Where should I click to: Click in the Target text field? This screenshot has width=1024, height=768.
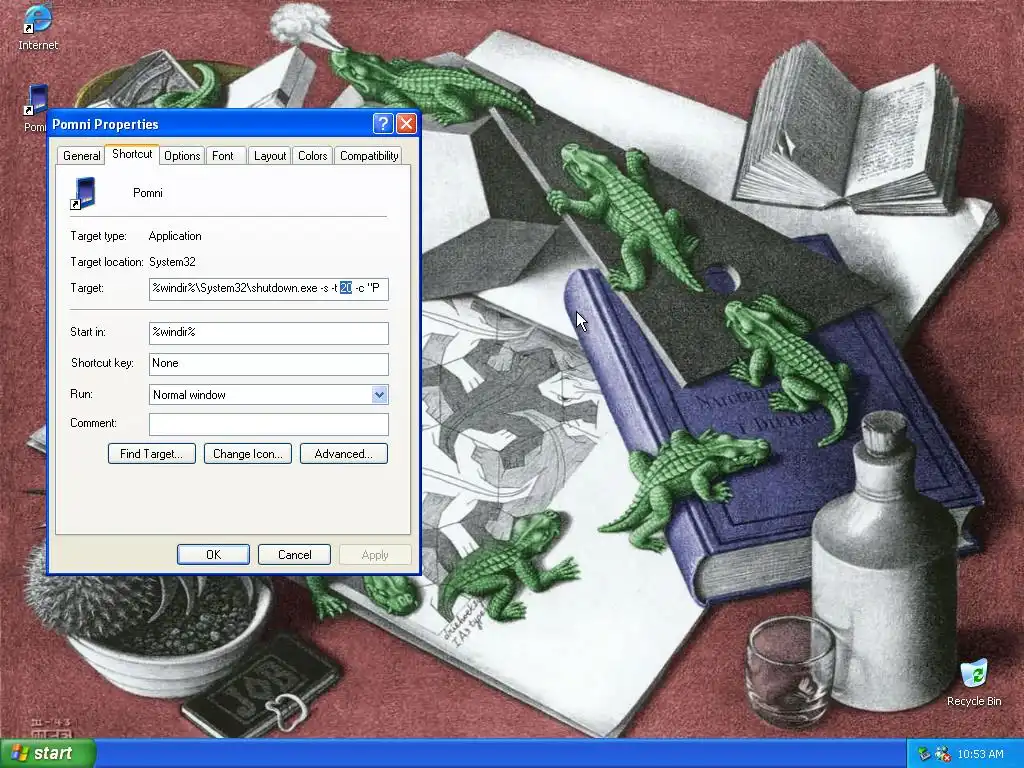[268, 289]
